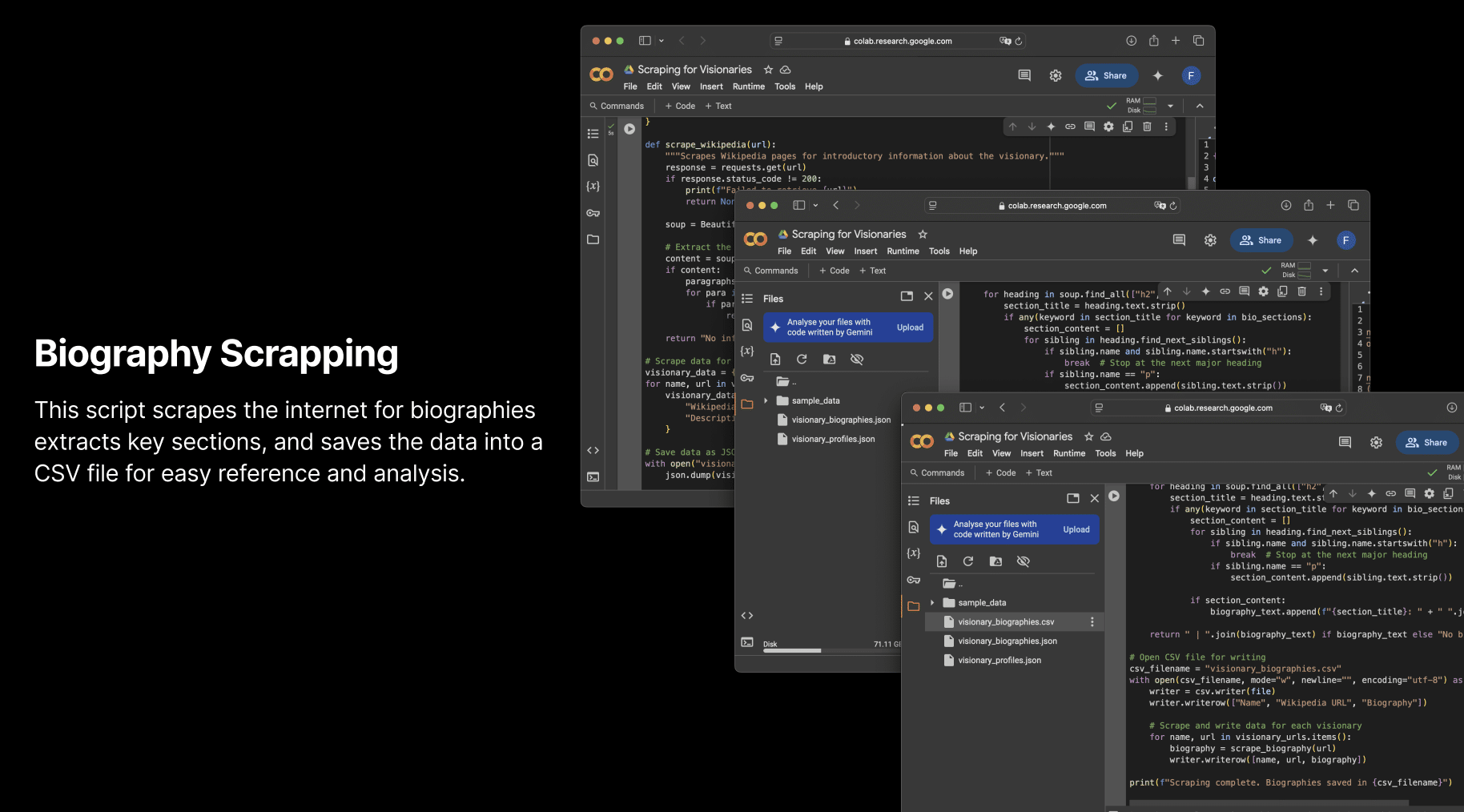Toggle hidden files visibility in middle window
The width and height of the screenshot is (1464, 812).
857,360
